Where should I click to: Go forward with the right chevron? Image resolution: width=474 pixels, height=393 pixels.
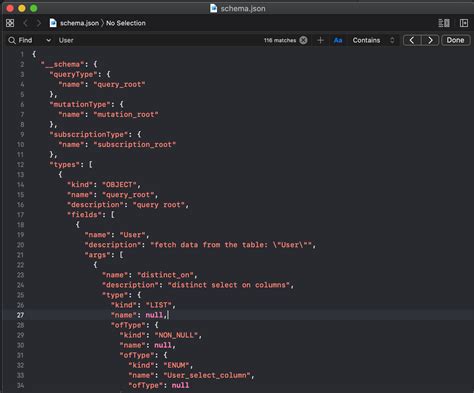tap(39, 23)
